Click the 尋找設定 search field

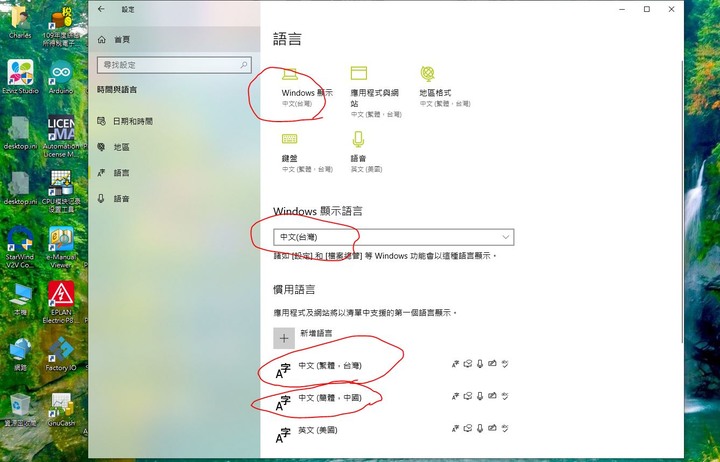(174, 65)
